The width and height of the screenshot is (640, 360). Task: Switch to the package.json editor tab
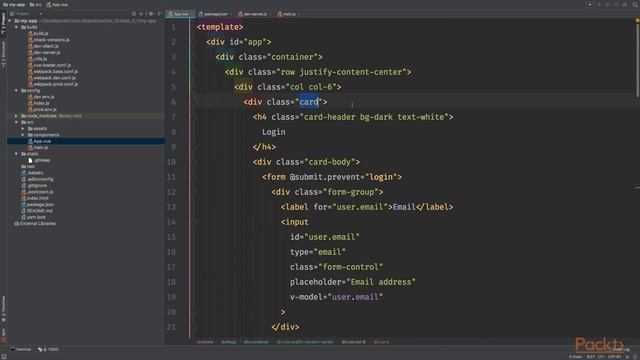pyautogui.click(x=215, y=14)
